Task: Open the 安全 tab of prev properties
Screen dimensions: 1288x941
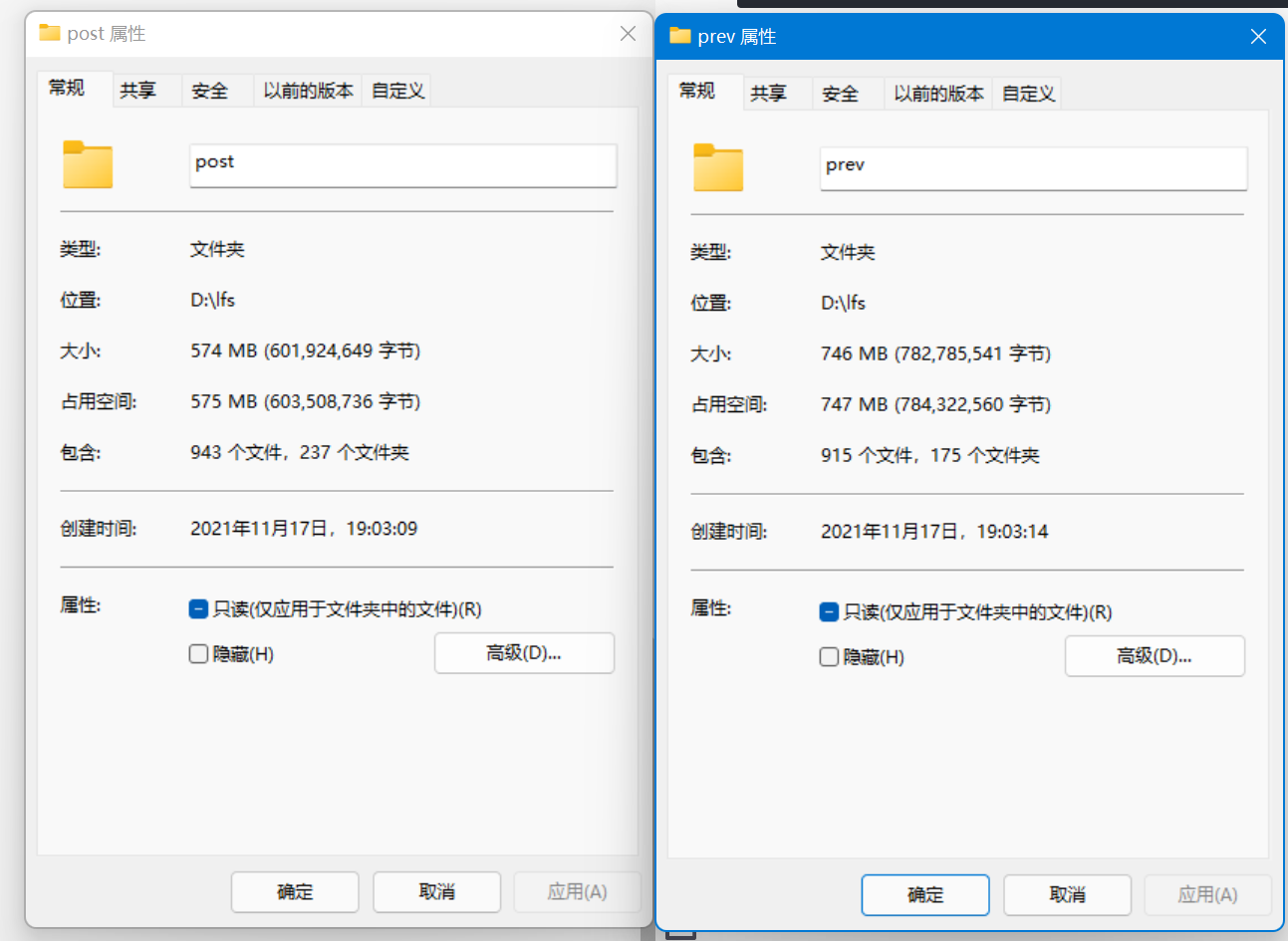Action: (x=842, y=93)
